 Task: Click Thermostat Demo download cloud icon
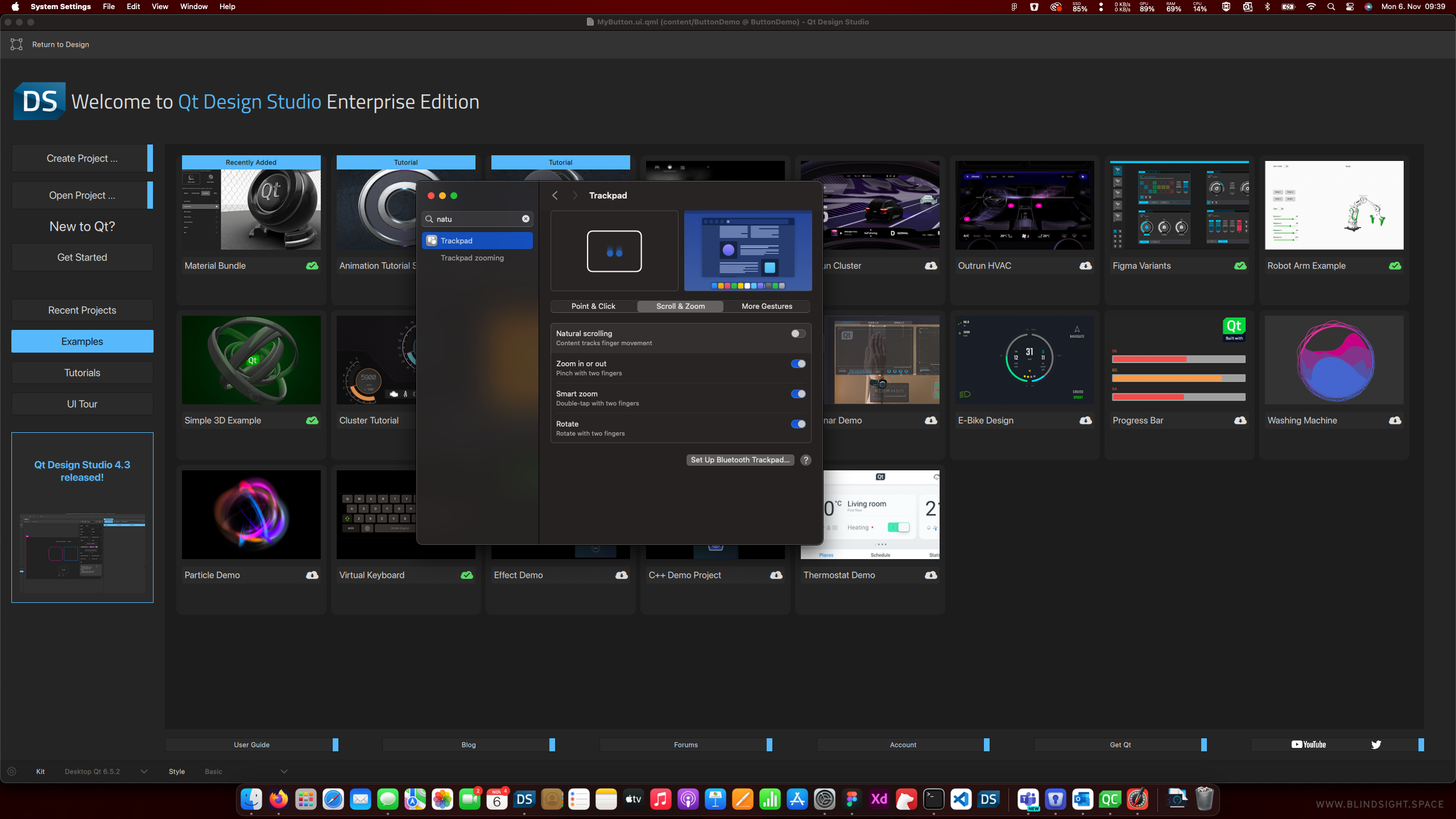coord(931,575)
